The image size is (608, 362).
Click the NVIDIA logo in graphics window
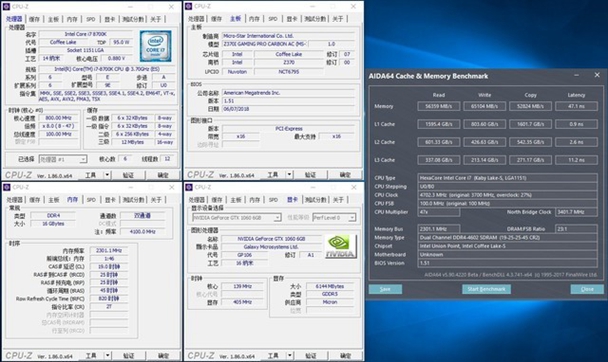click(x=340, y=247)
